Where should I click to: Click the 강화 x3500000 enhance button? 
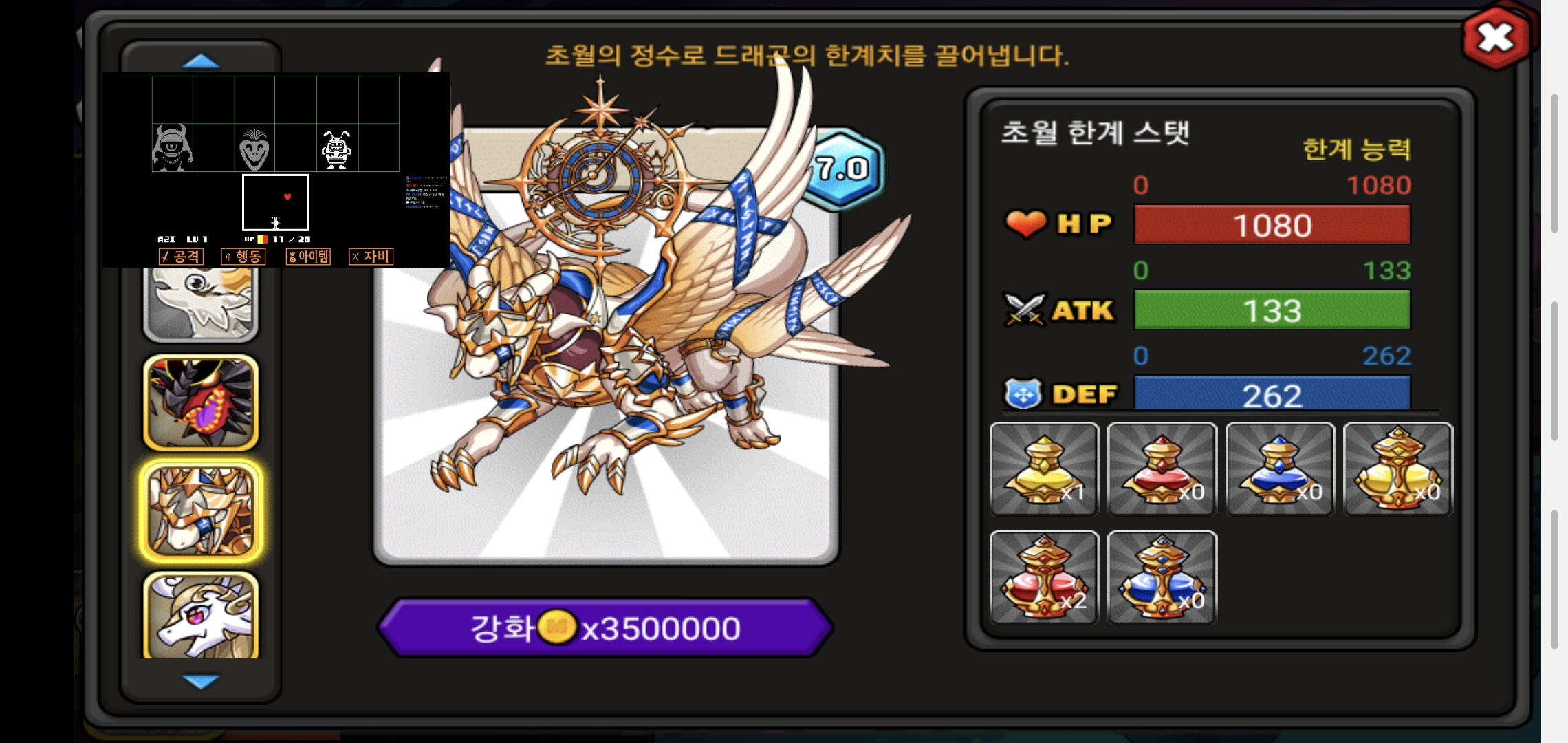(605, 627)
